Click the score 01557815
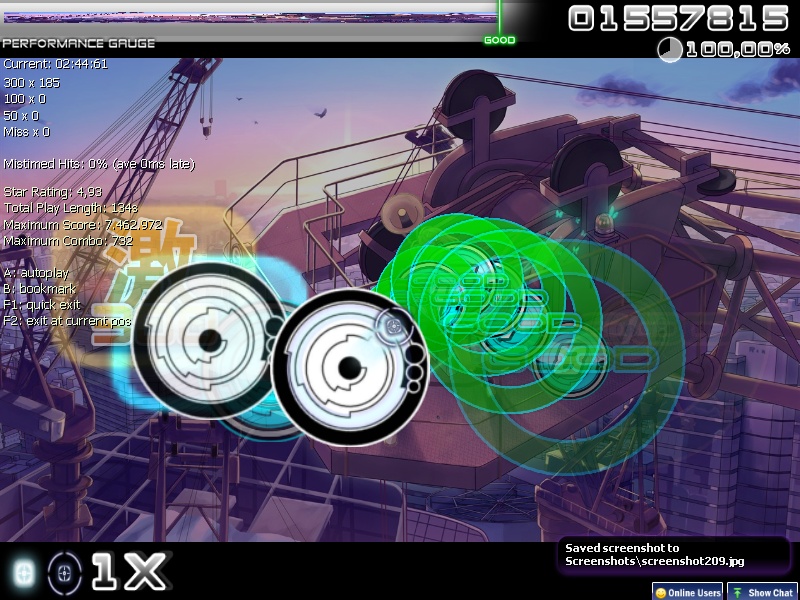The image size is (800, 600). (x=679, y=18)
